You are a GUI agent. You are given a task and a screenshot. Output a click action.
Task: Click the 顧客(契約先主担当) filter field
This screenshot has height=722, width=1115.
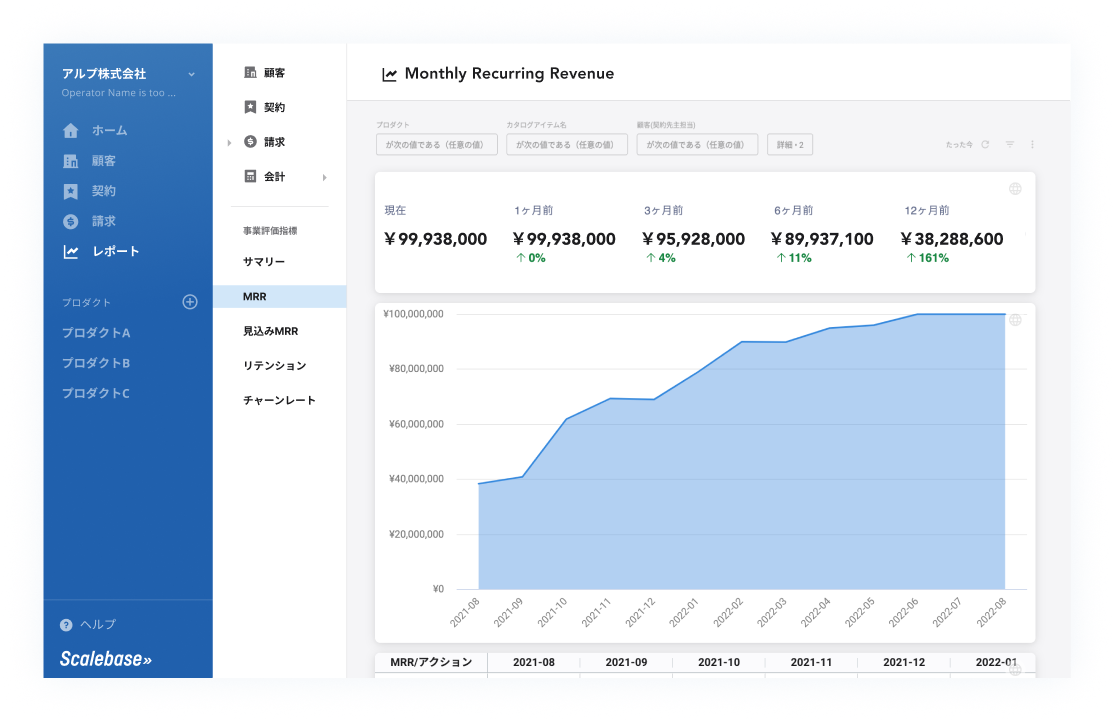click(696, 145)
